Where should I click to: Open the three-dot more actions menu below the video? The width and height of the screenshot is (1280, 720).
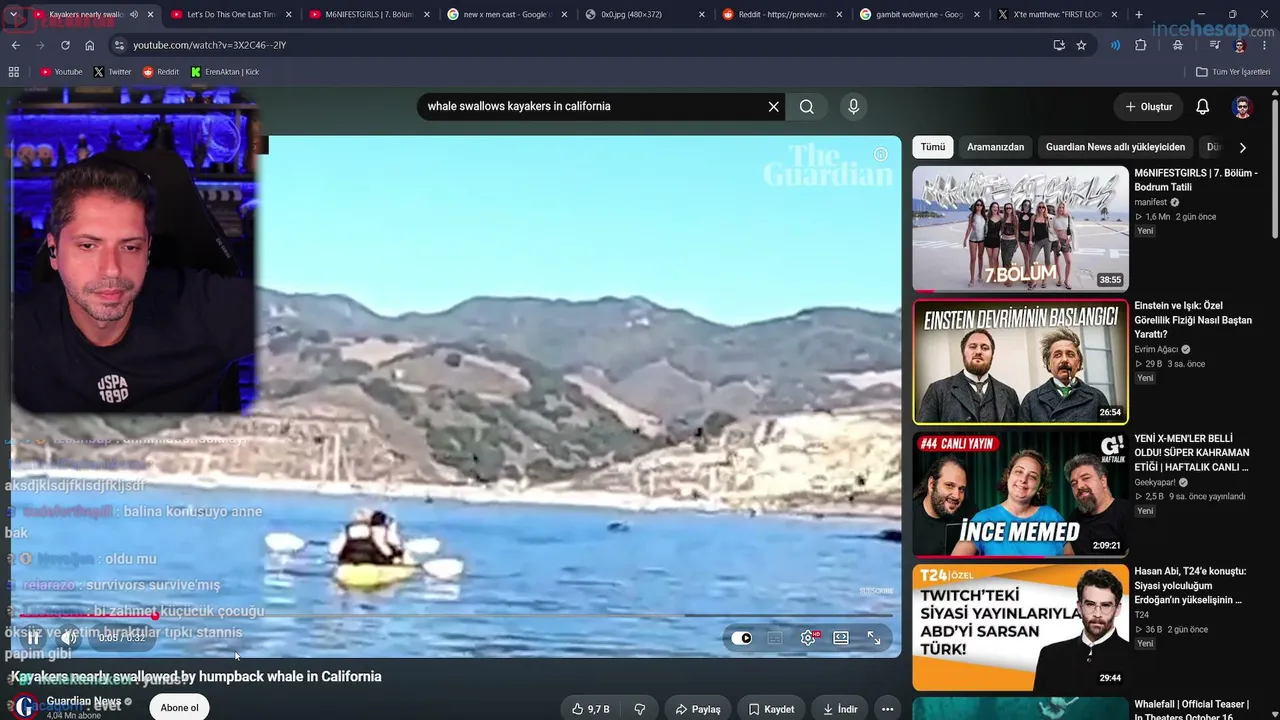887,709
